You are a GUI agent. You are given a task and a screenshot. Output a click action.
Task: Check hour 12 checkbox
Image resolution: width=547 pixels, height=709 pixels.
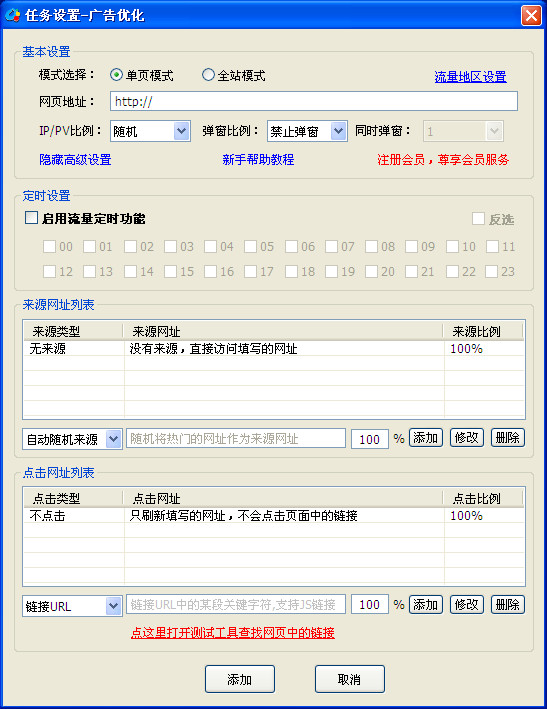click(50, 271)
